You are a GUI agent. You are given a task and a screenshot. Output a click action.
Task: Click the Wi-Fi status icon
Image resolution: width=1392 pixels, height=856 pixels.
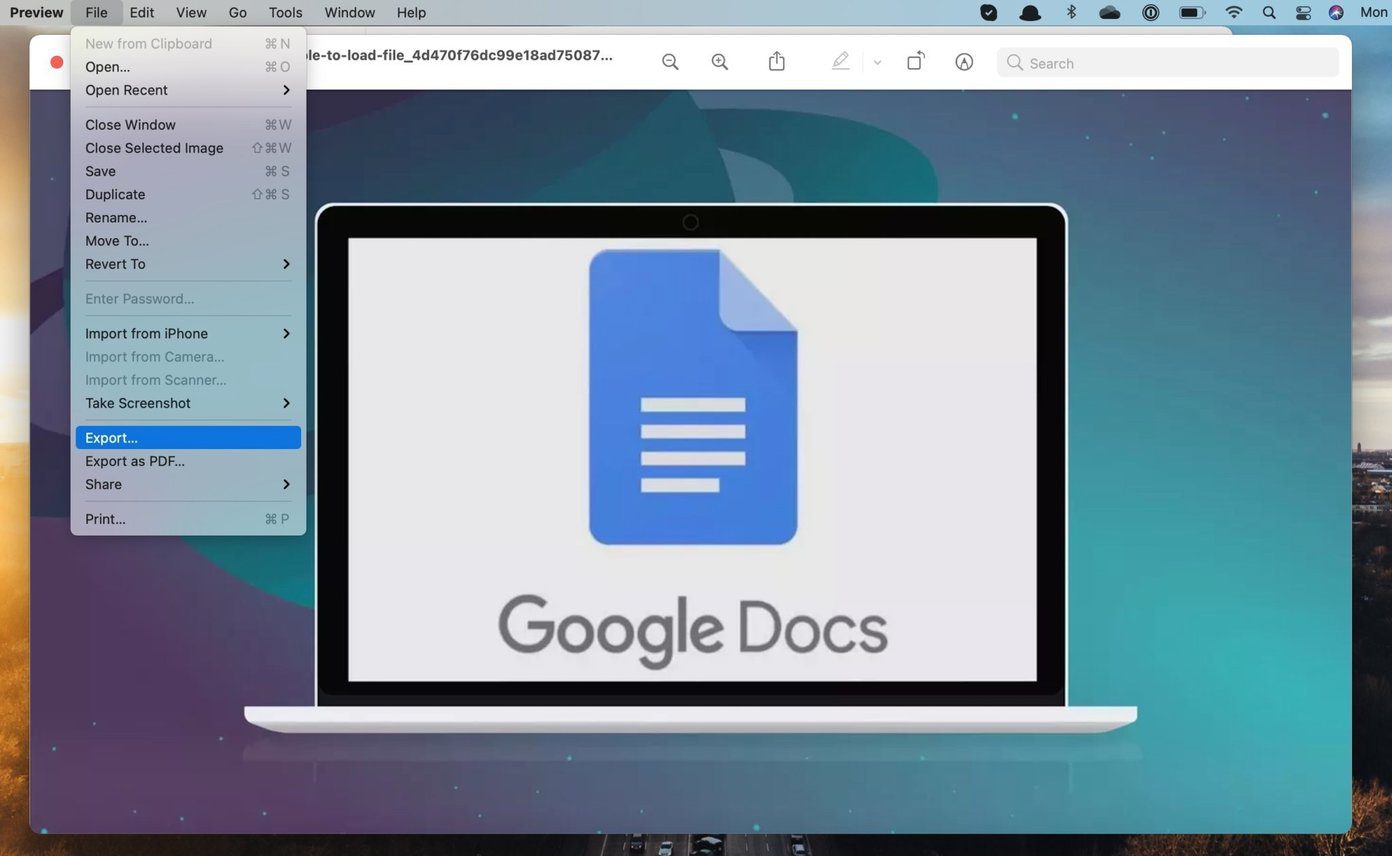point(1234,13)
